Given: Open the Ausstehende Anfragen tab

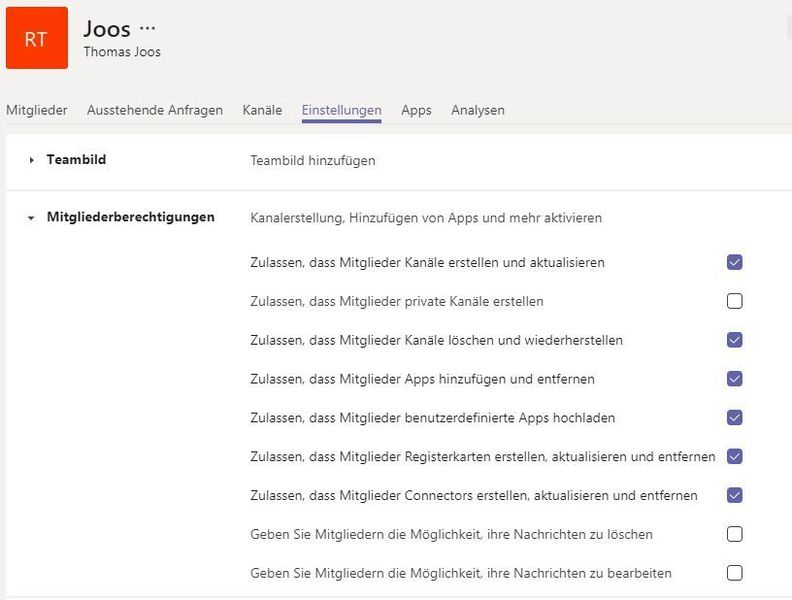Looking at the screenshot, I should (x=155, y=110).
